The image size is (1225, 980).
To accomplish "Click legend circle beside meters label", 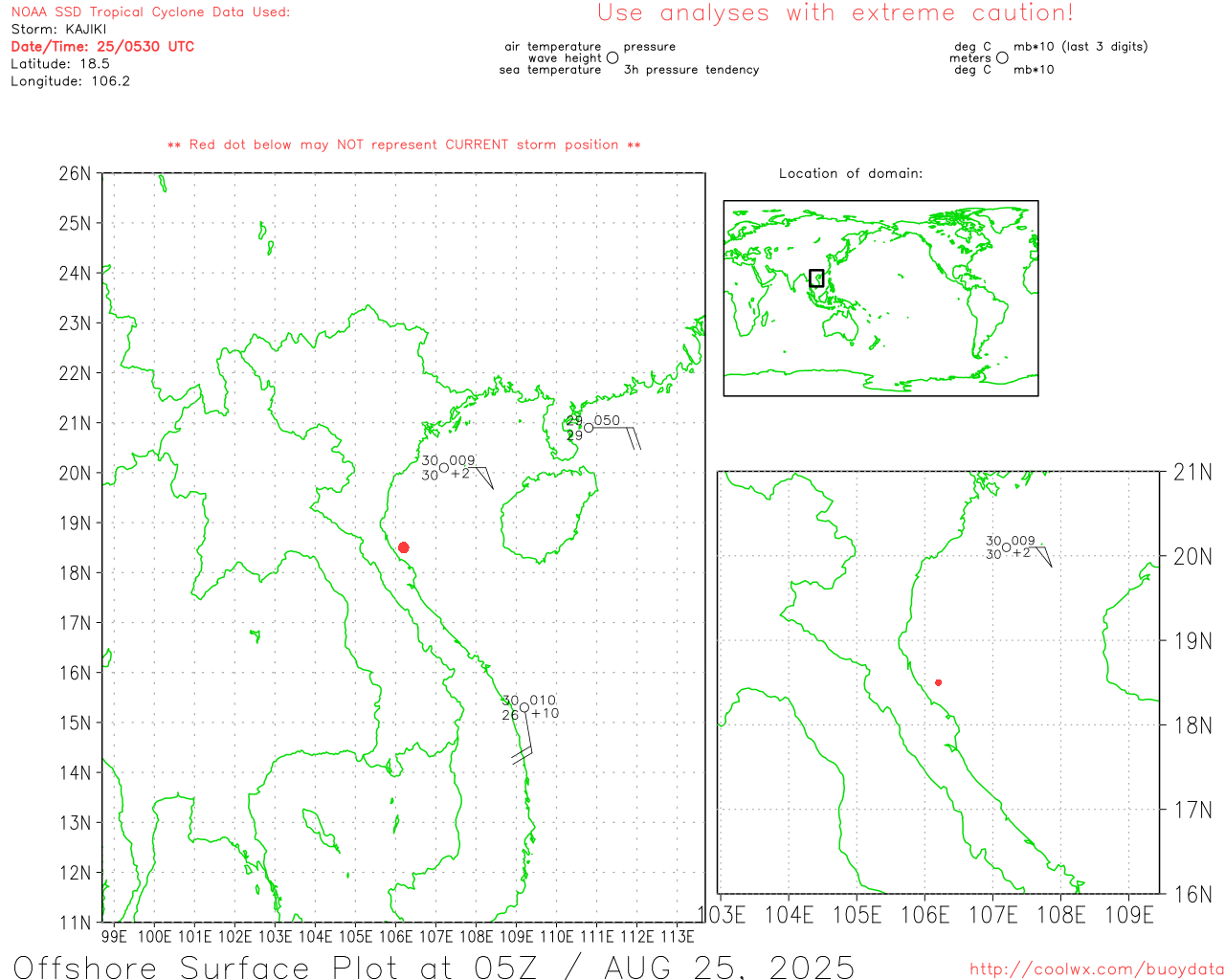I will [x=1002, y=57].
